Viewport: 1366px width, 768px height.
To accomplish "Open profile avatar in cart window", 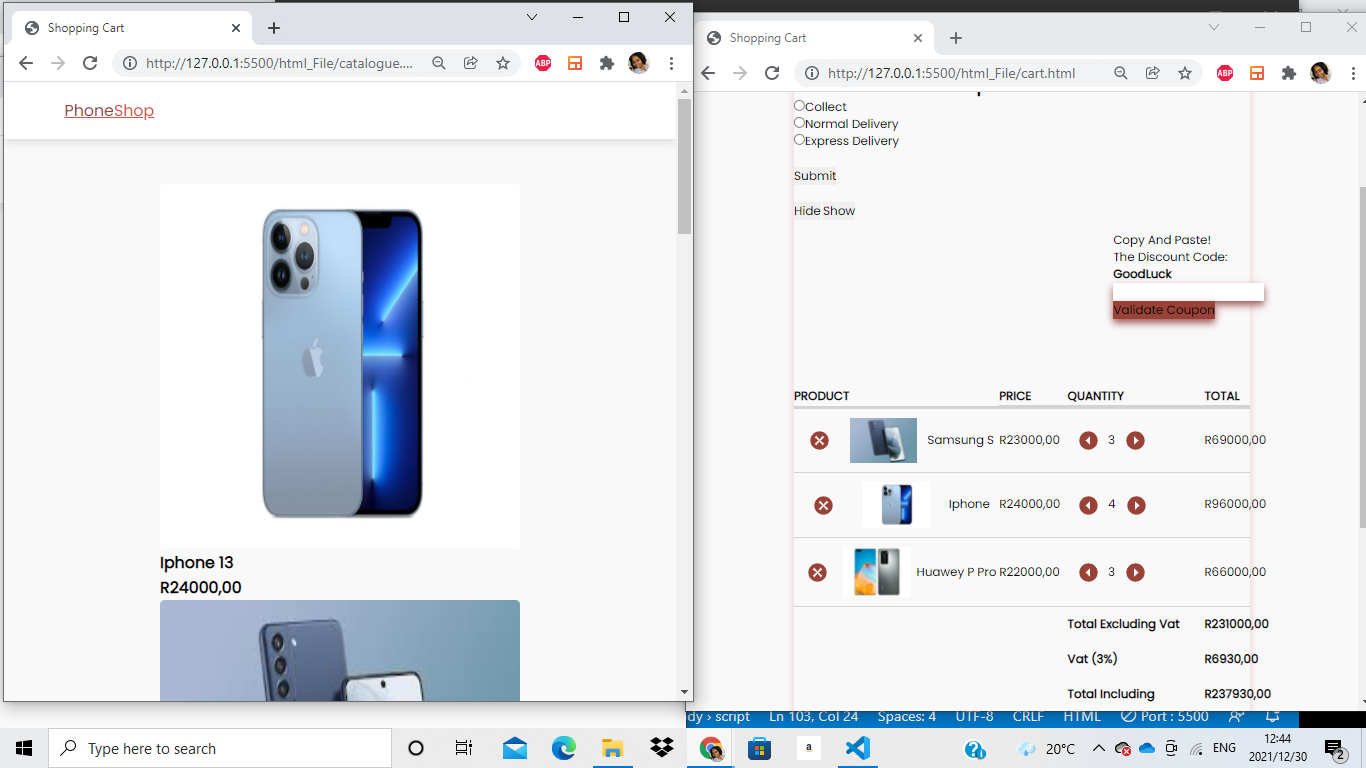I will (x=1321, y=73).
